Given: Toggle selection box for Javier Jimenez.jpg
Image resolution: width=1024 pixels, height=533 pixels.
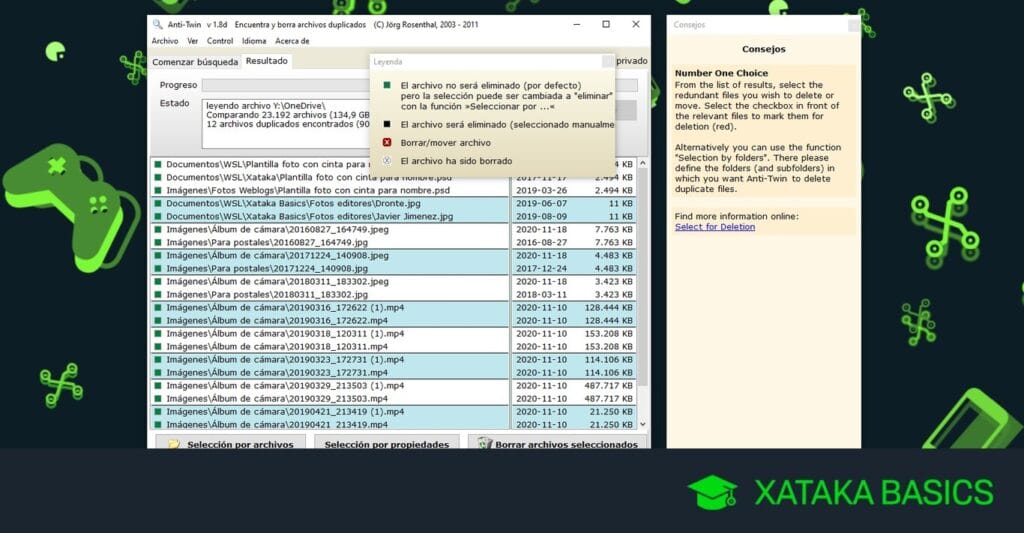Looking at the screenshot, I should click(x=157, y=216).
